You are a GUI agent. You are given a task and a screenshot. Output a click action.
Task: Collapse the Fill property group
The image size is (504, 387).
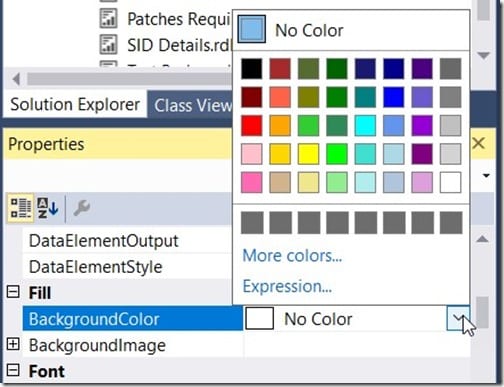13,292
